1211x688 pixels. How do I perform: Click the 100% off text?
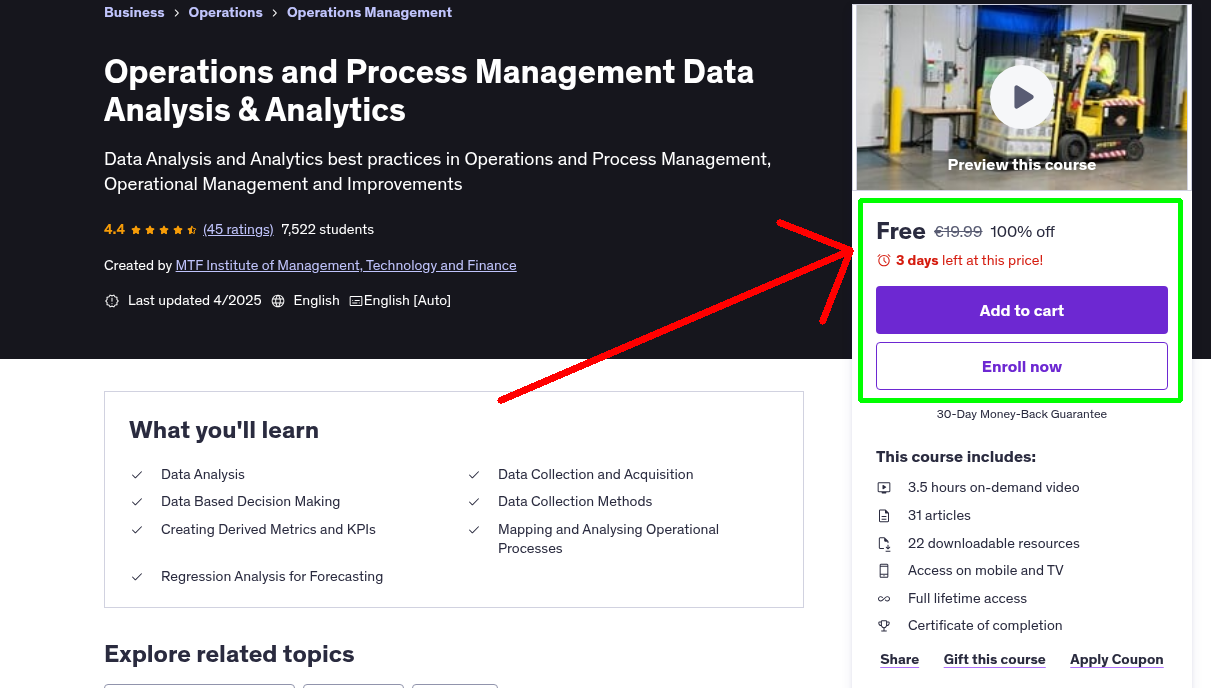tap(1023, 232)
